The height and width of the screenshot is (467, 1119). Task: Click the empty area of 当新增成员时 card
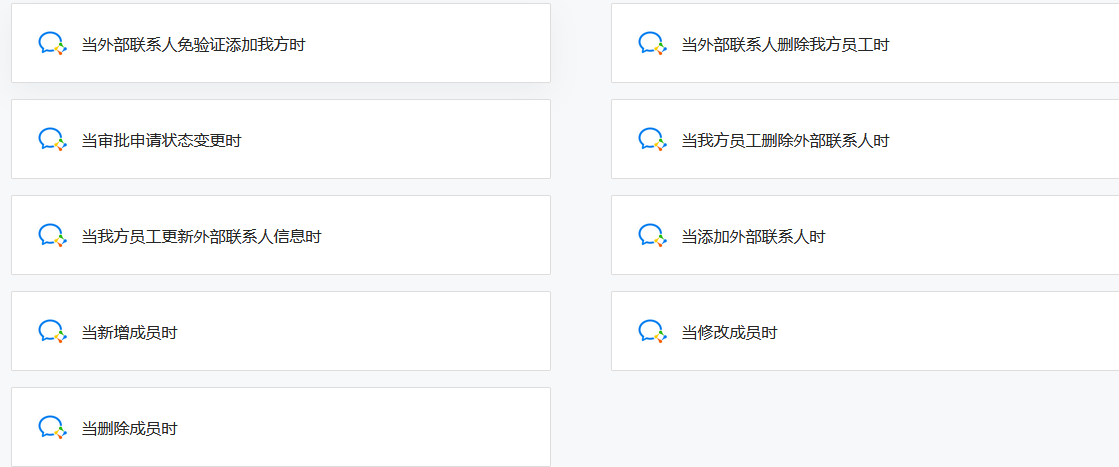pyautogui.click(x=364, y=331)
